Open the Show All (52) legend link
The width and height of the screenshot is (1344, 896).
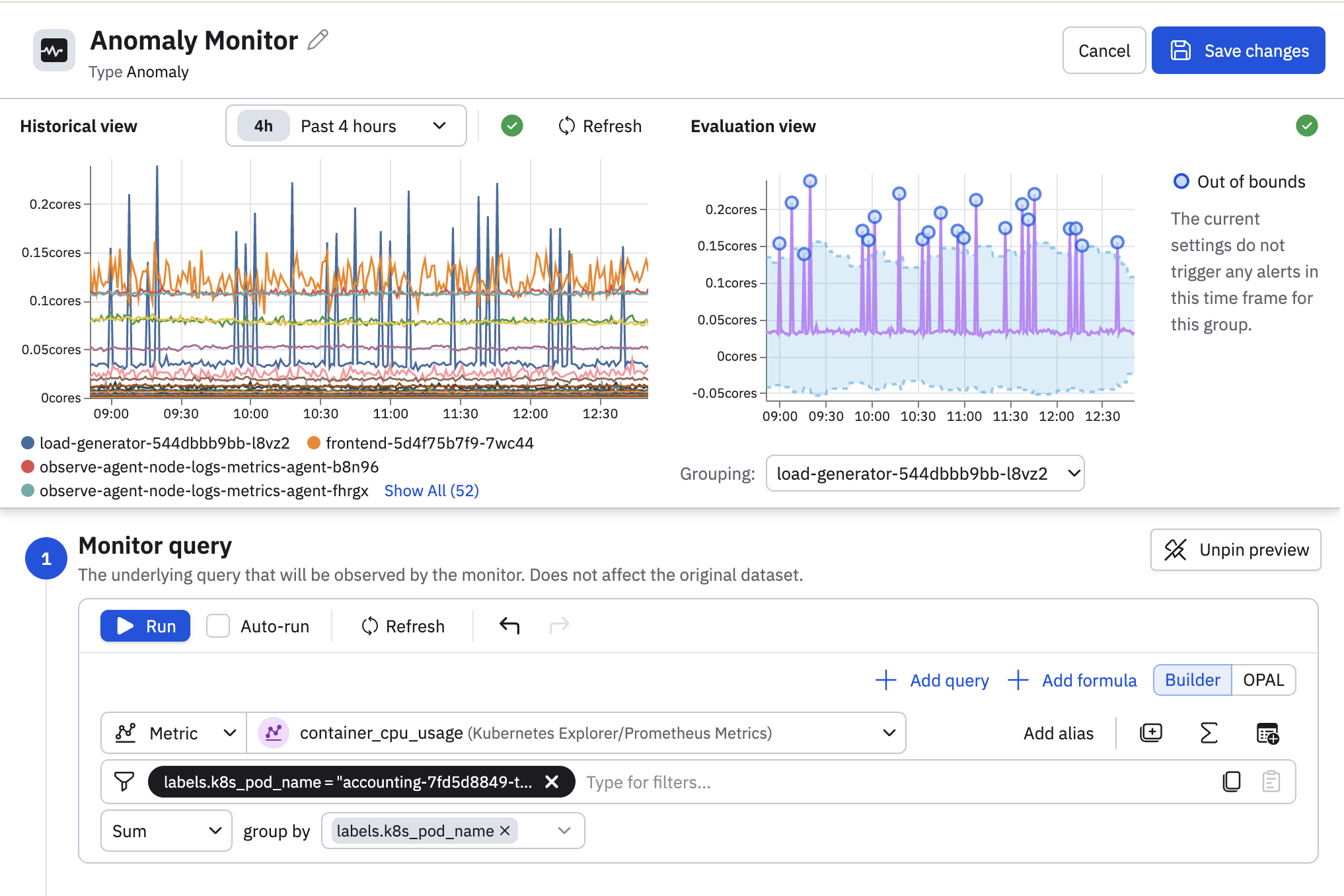pos(431,490)
